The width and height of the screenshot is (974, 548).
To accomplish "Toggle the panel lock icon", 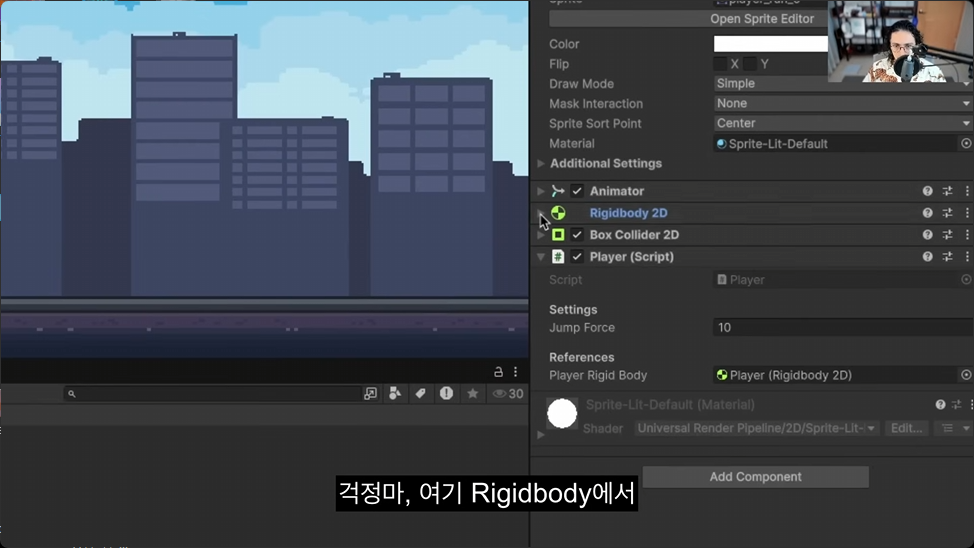I will (x=498, y=372).
